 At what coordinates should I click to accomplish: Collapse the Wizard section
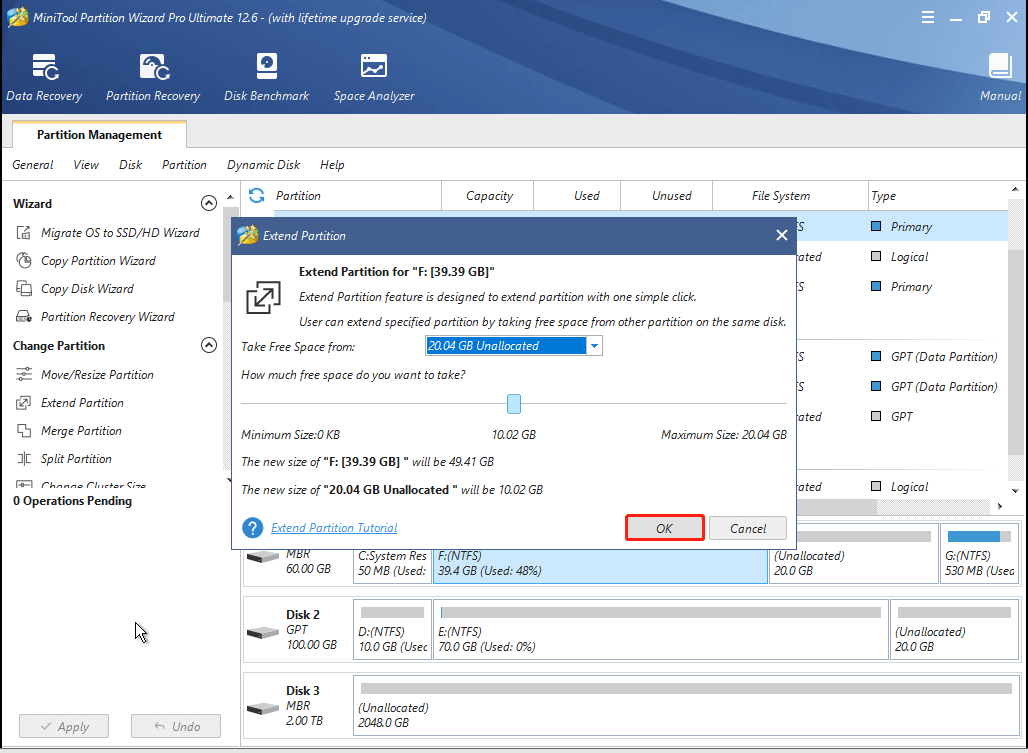coord(209,202)
